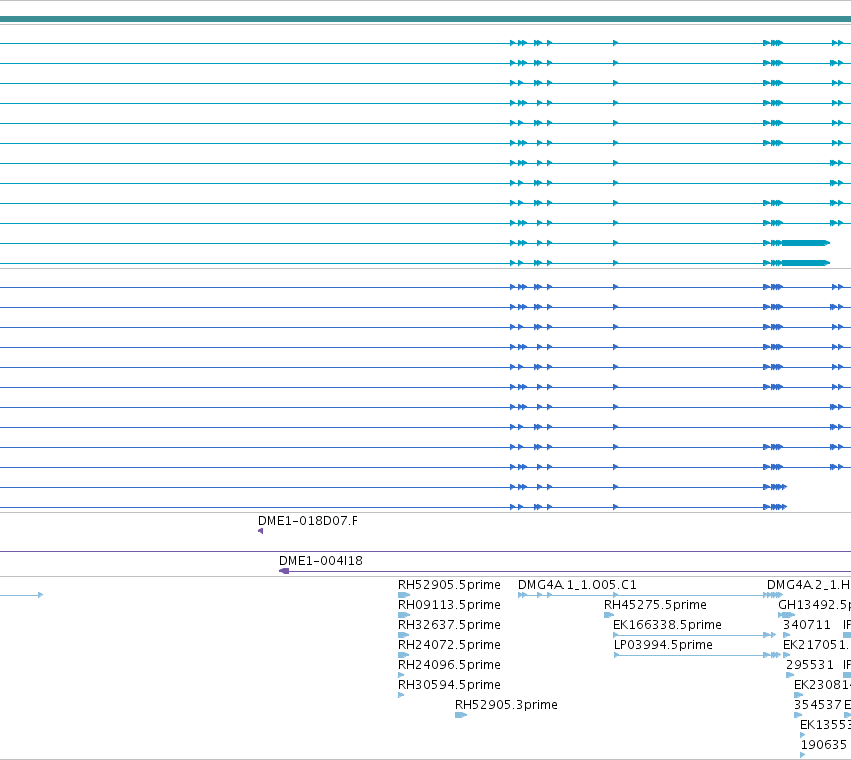The width and height of the screenshot is (851, 760).
Task: Select the RH45275.5prime EST label
Action: [656, 605]
